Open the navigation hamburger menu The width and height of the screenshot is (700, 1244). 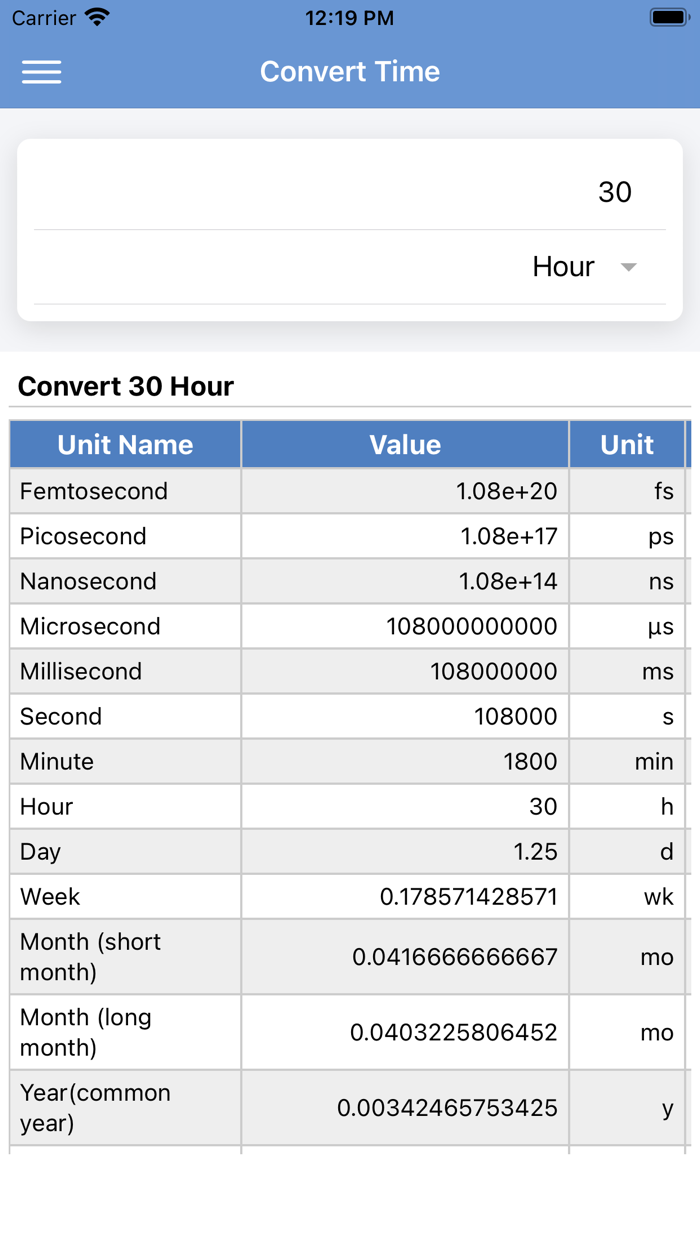tap(41, 72)
